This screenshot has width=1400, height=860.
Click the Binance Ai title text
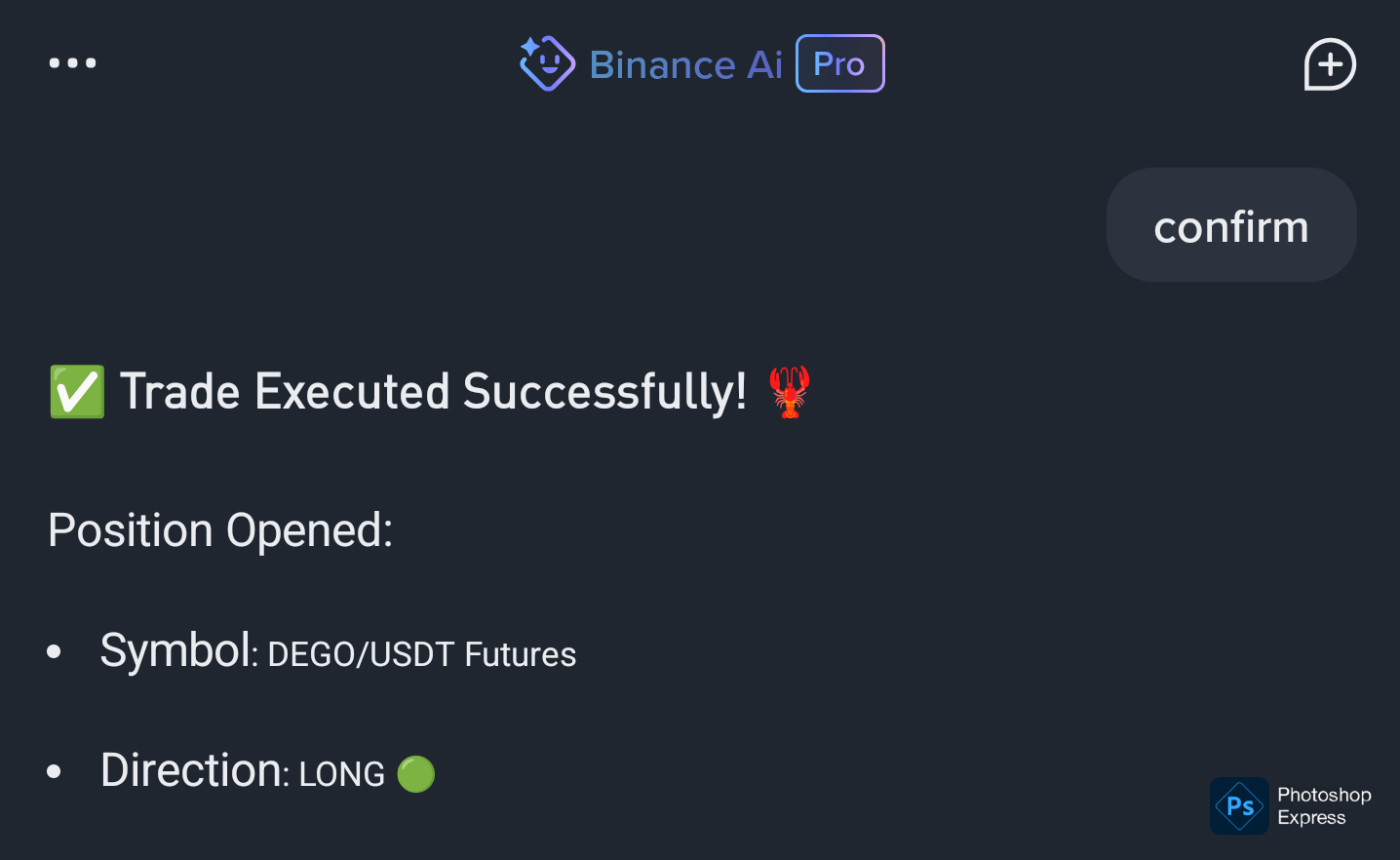click(685, 65)
